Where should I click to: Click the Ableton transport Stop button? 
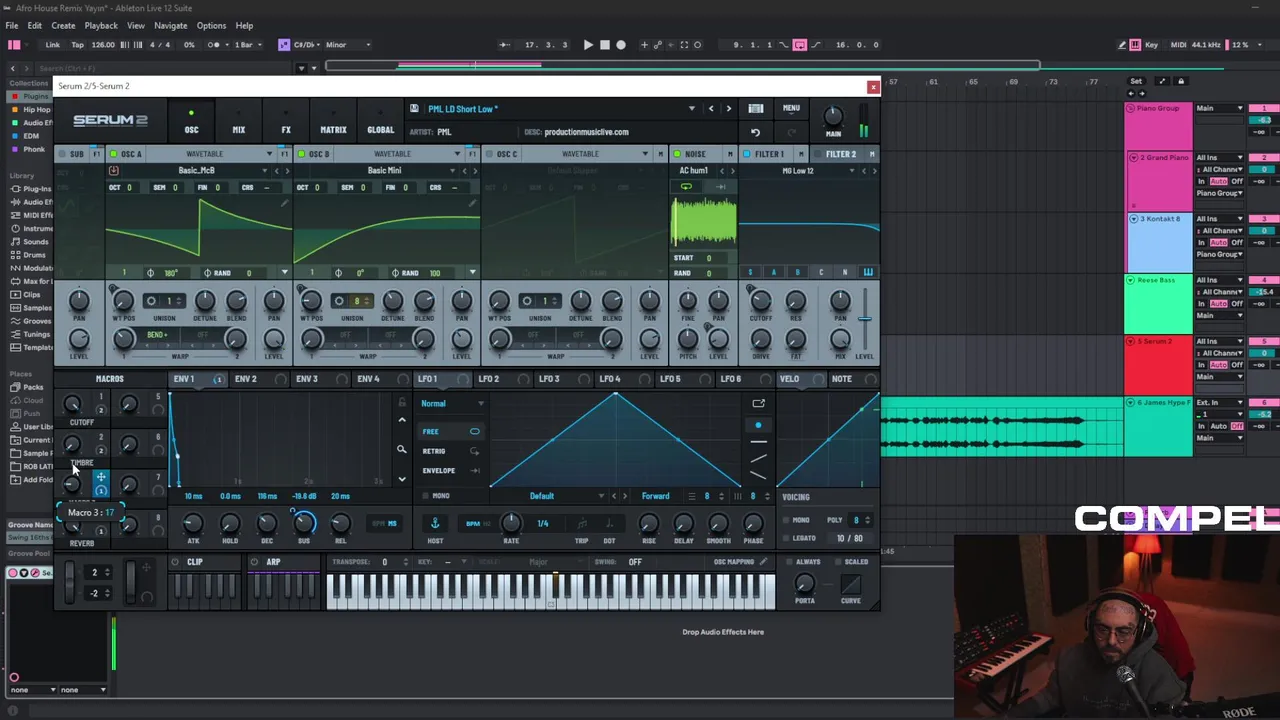click(x=604, y=44)
